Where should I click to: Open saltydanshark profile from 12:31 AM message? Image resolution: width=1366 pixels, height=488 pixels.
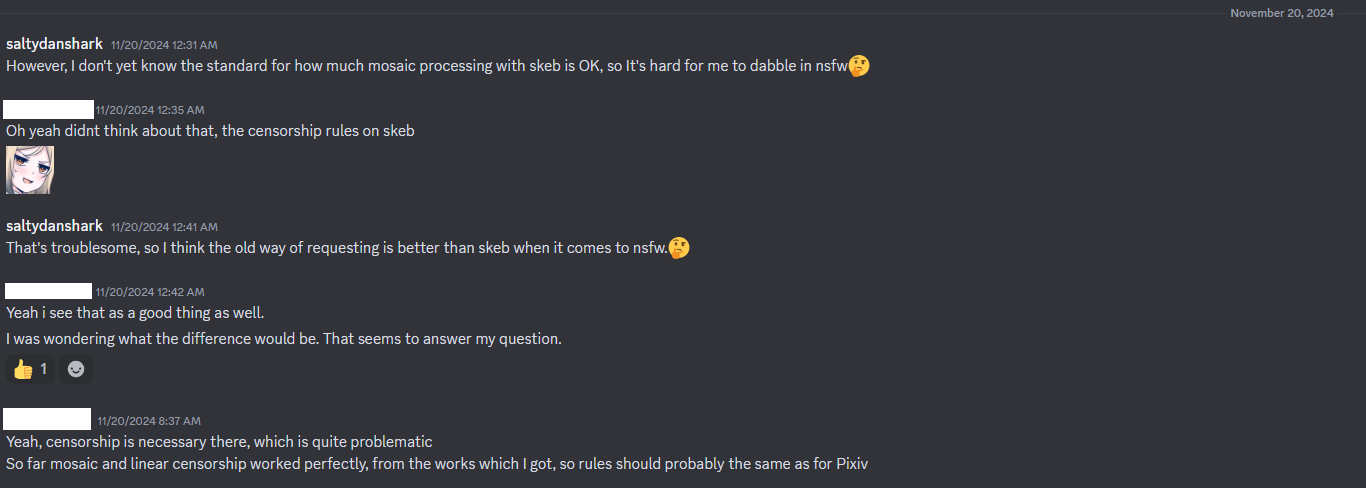tap(54, 44)
